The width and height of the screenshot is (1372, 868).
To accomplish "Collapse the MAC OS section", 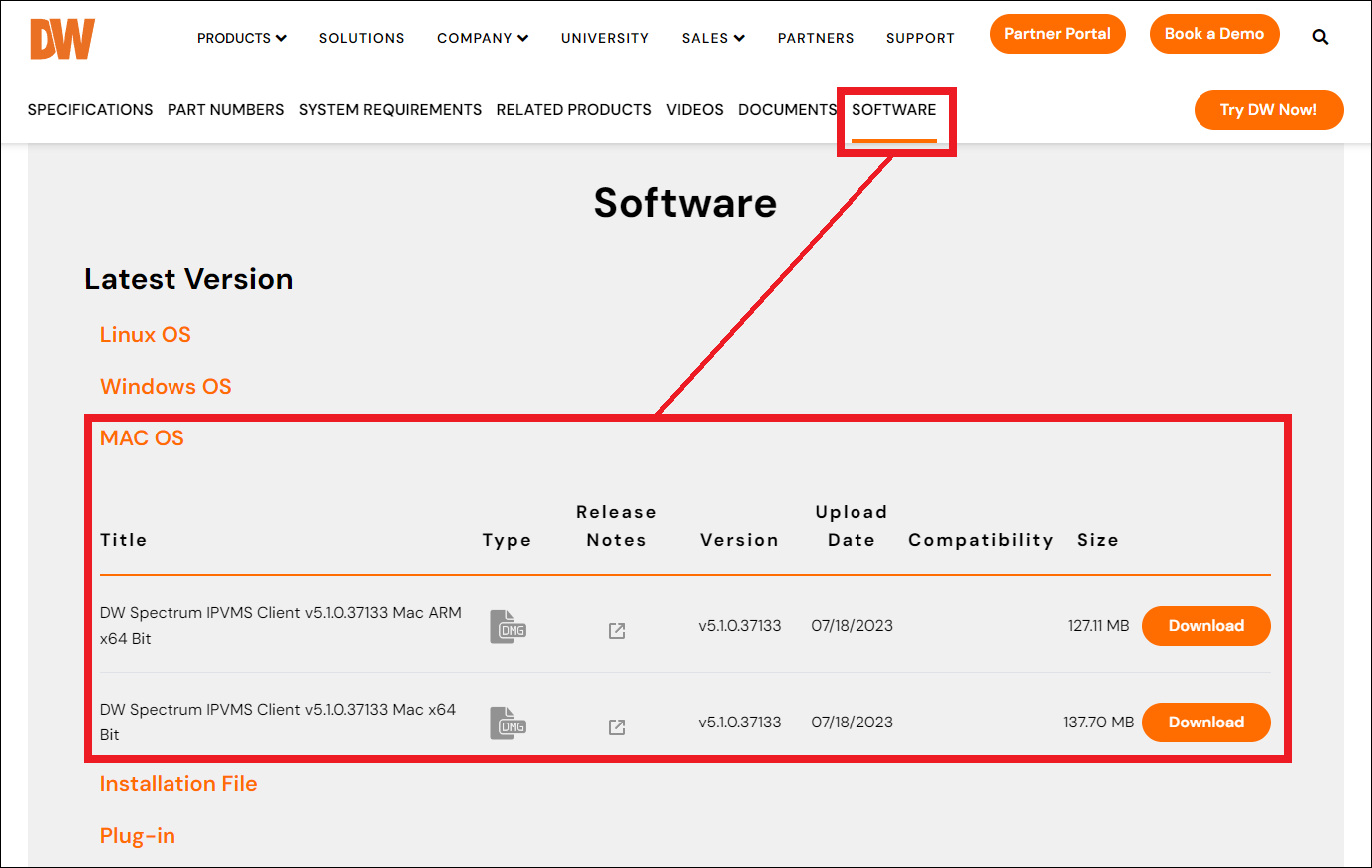I will coord(142,438).
